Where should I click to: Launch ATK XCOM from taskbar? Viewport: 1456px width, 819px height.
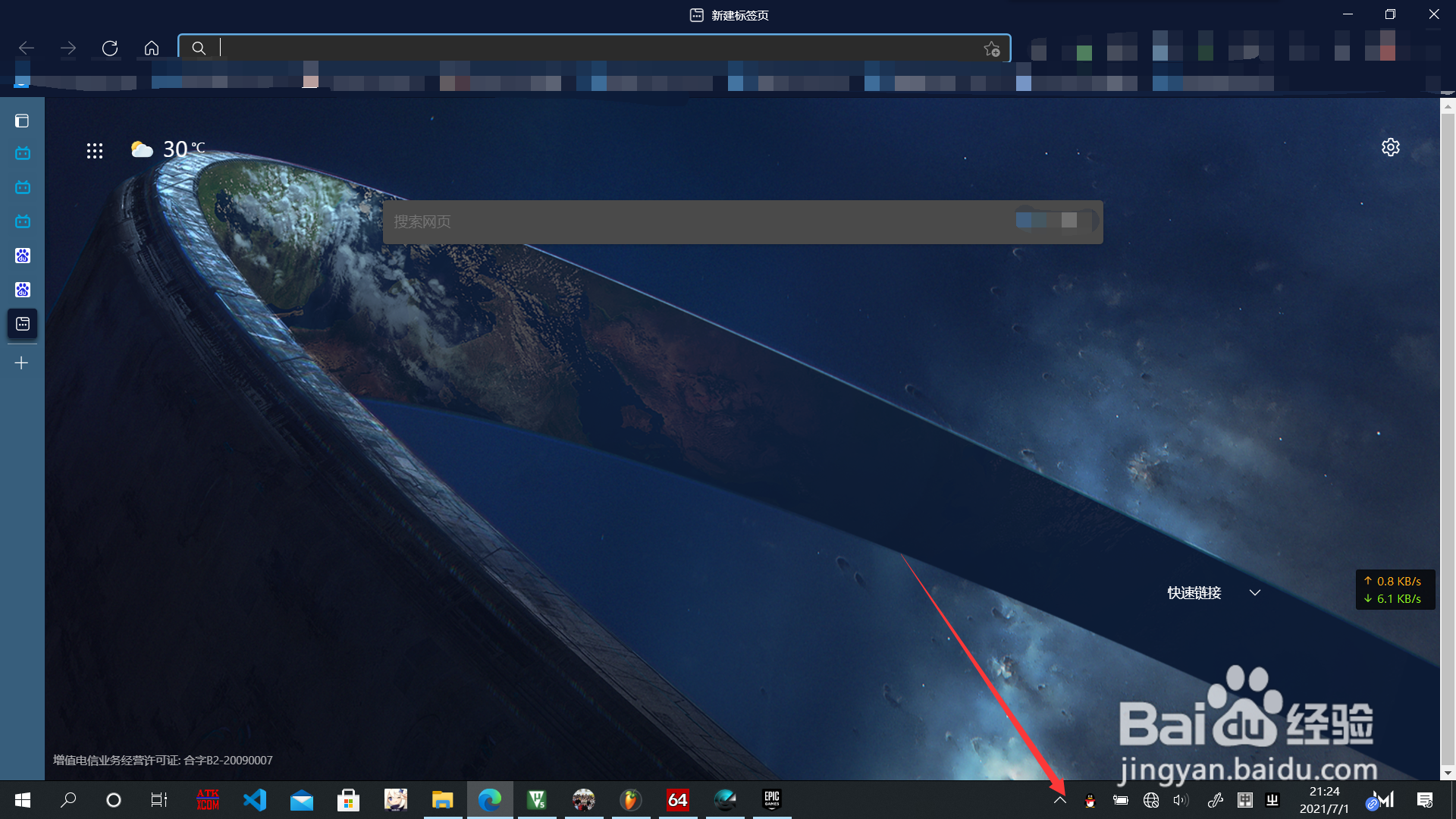[x=208, y=800]
